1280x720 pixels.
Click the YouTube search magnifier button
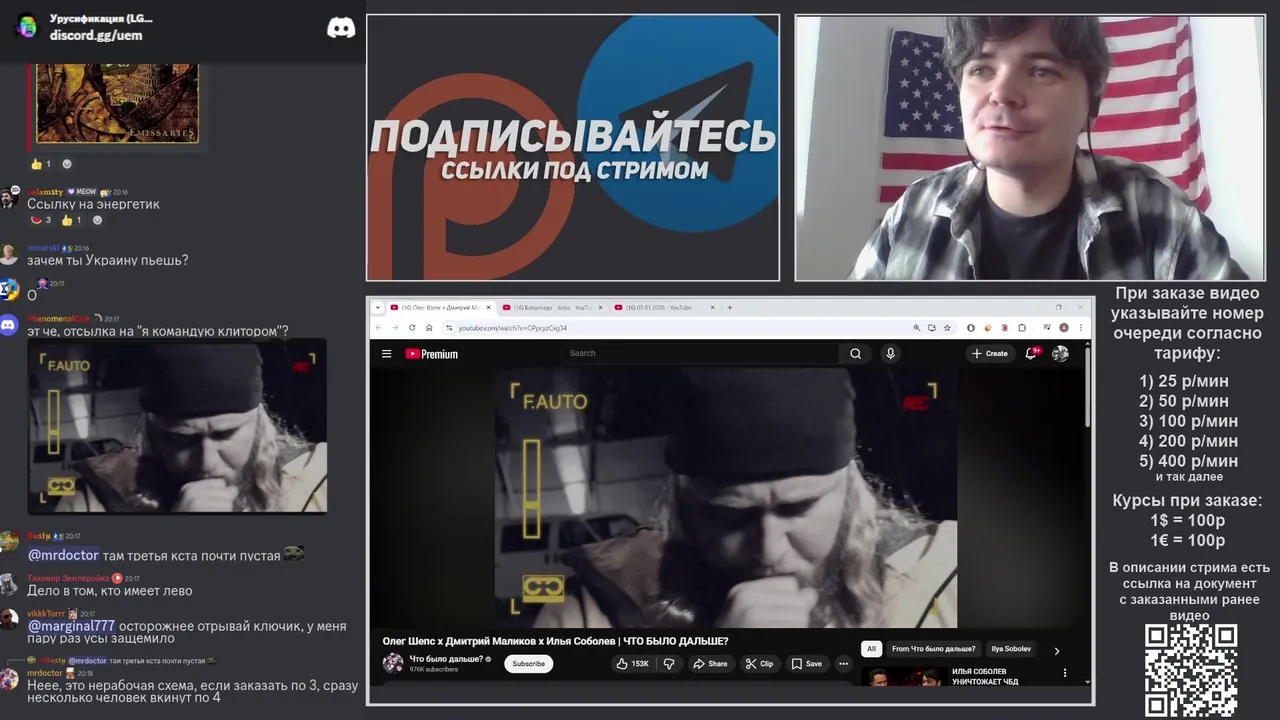coord(855,353)
